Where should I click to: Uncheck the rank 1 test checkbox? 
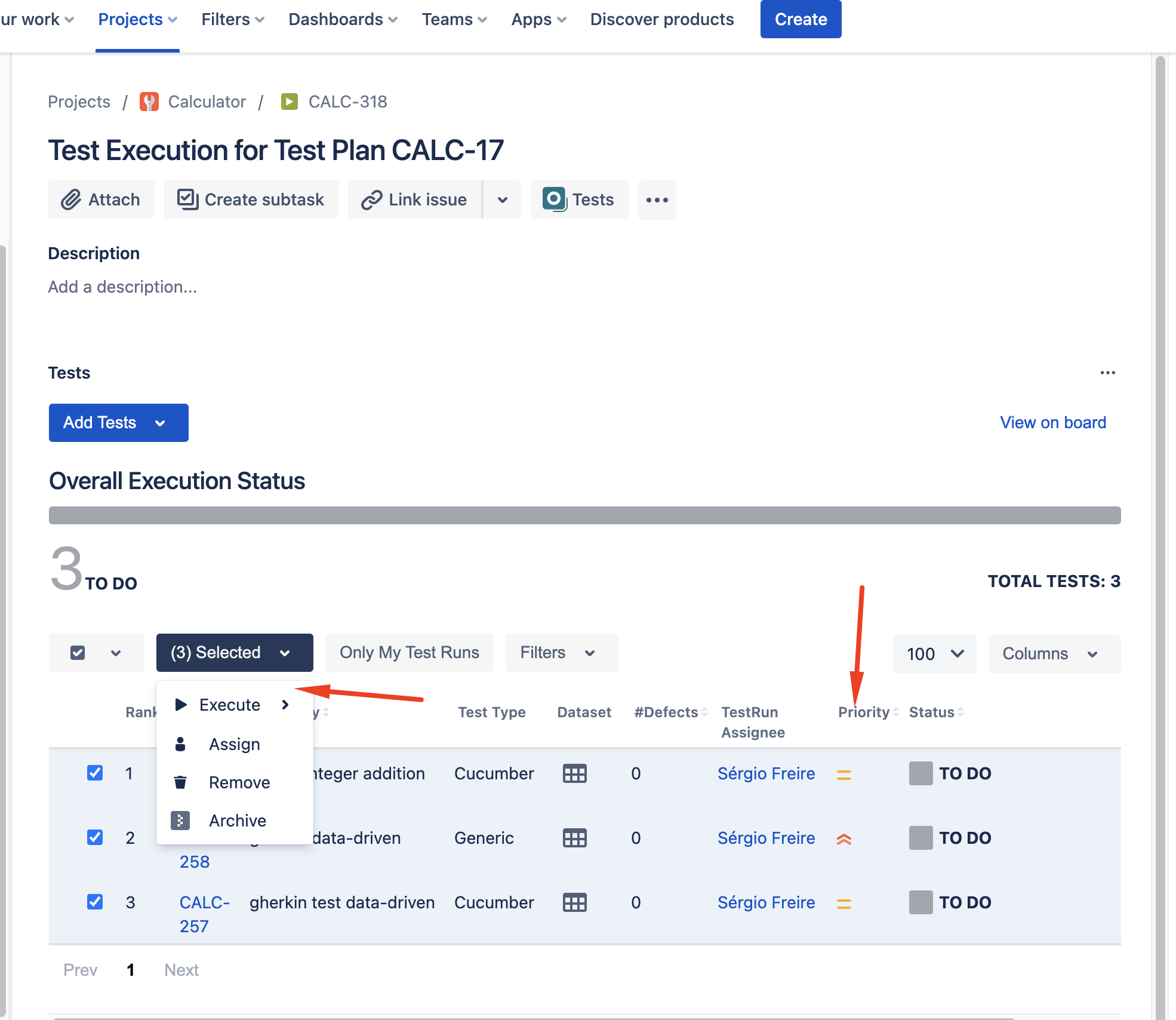click(x=95, y=773)
